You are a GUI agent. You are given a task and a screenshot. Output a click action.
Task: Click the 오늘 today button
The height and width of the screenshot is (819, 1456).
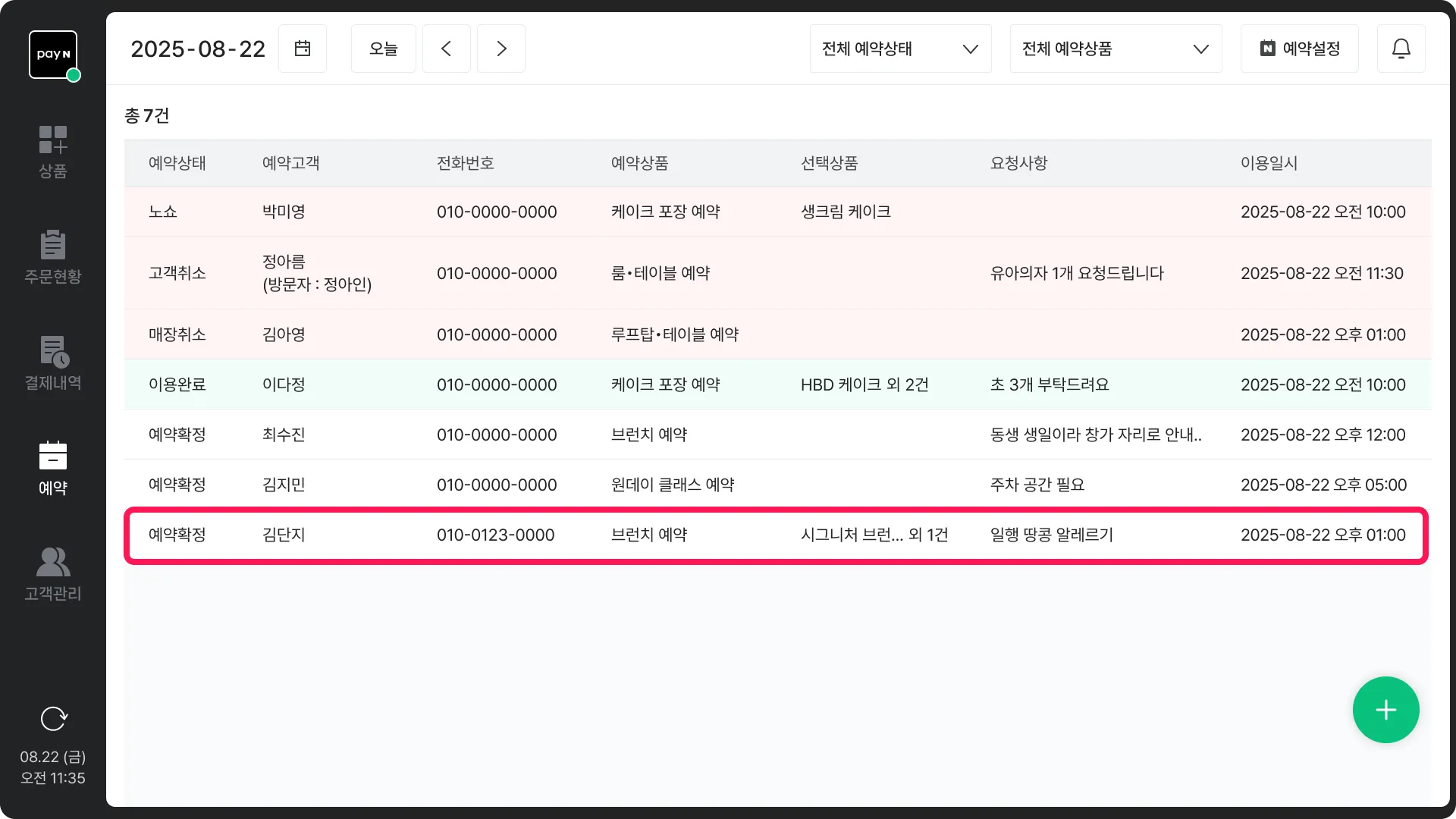click(384, 49)
